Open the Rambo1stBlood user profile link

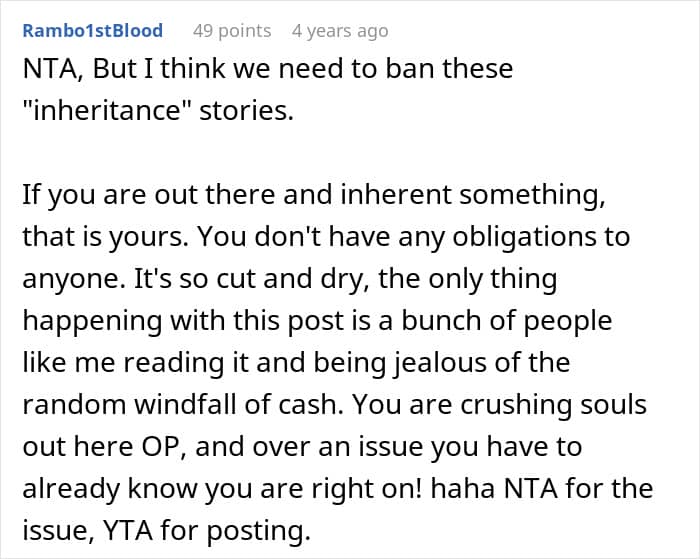click(x=93, y=31)
